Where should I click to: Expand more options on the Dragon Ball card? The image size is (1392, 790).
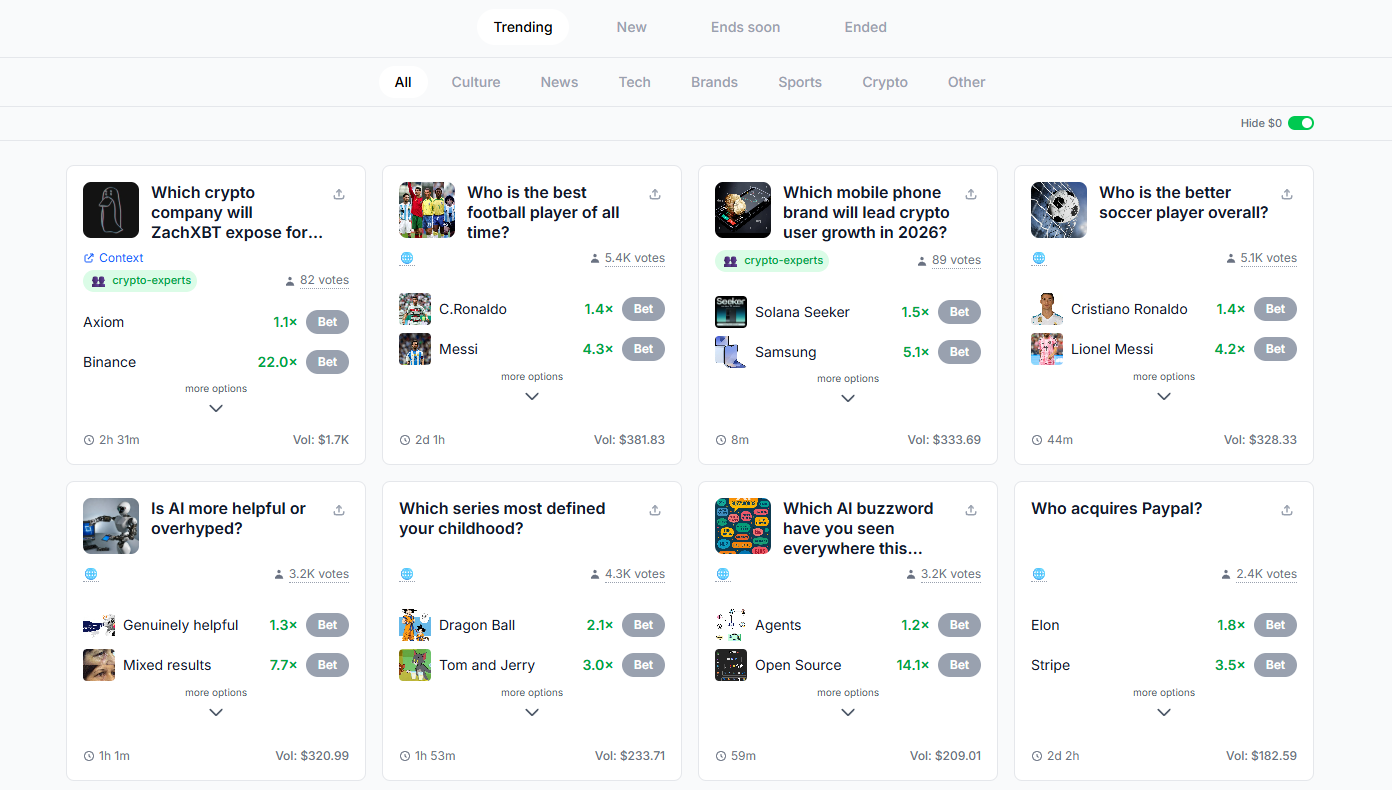click(531, 702)
